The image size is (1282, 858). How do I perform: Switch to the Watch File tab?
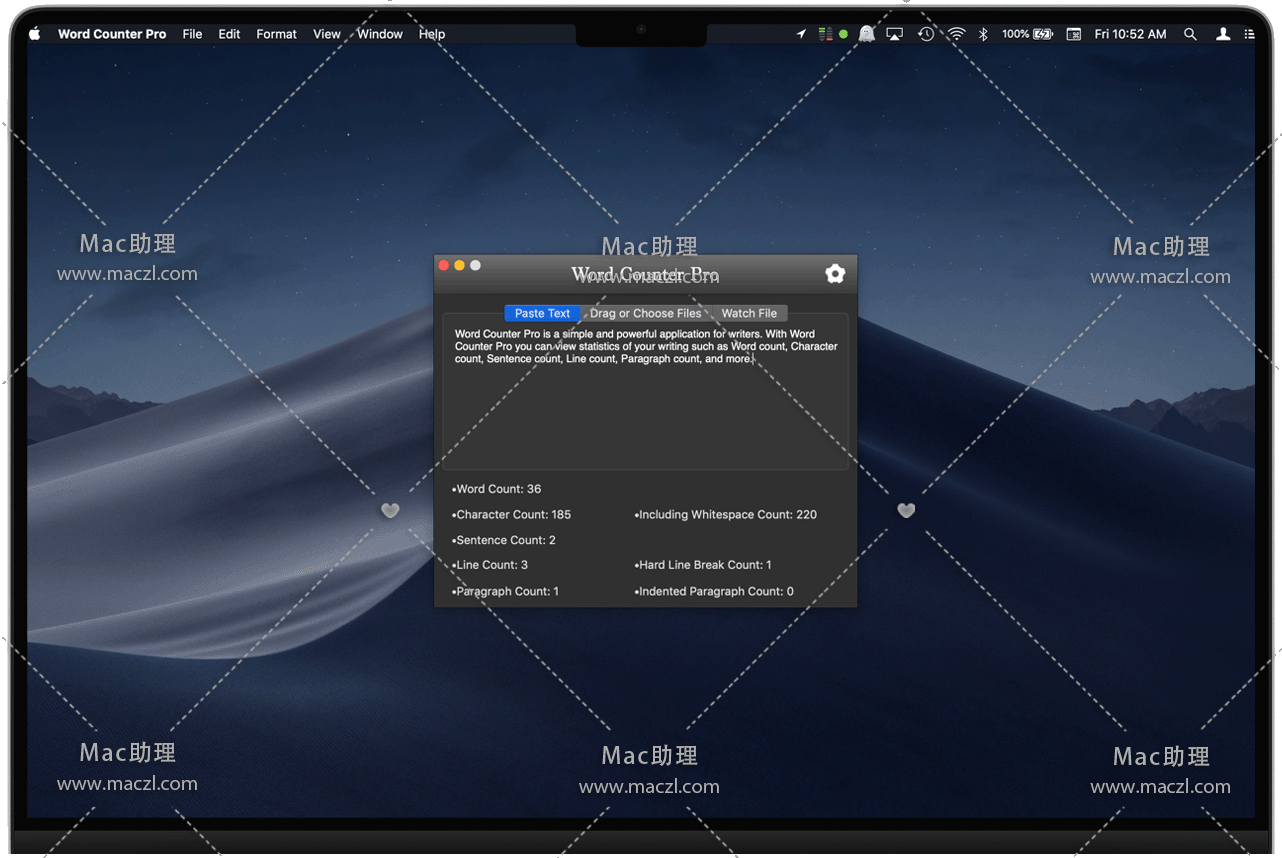[749, 313]
